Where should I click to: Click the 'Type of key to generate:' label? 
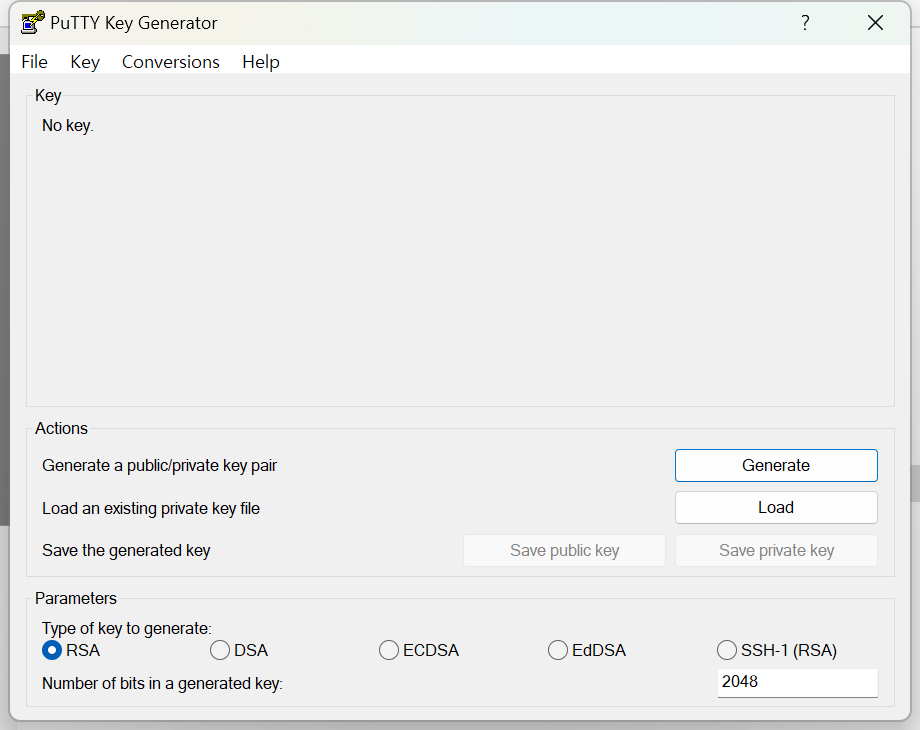coord(127,628)
